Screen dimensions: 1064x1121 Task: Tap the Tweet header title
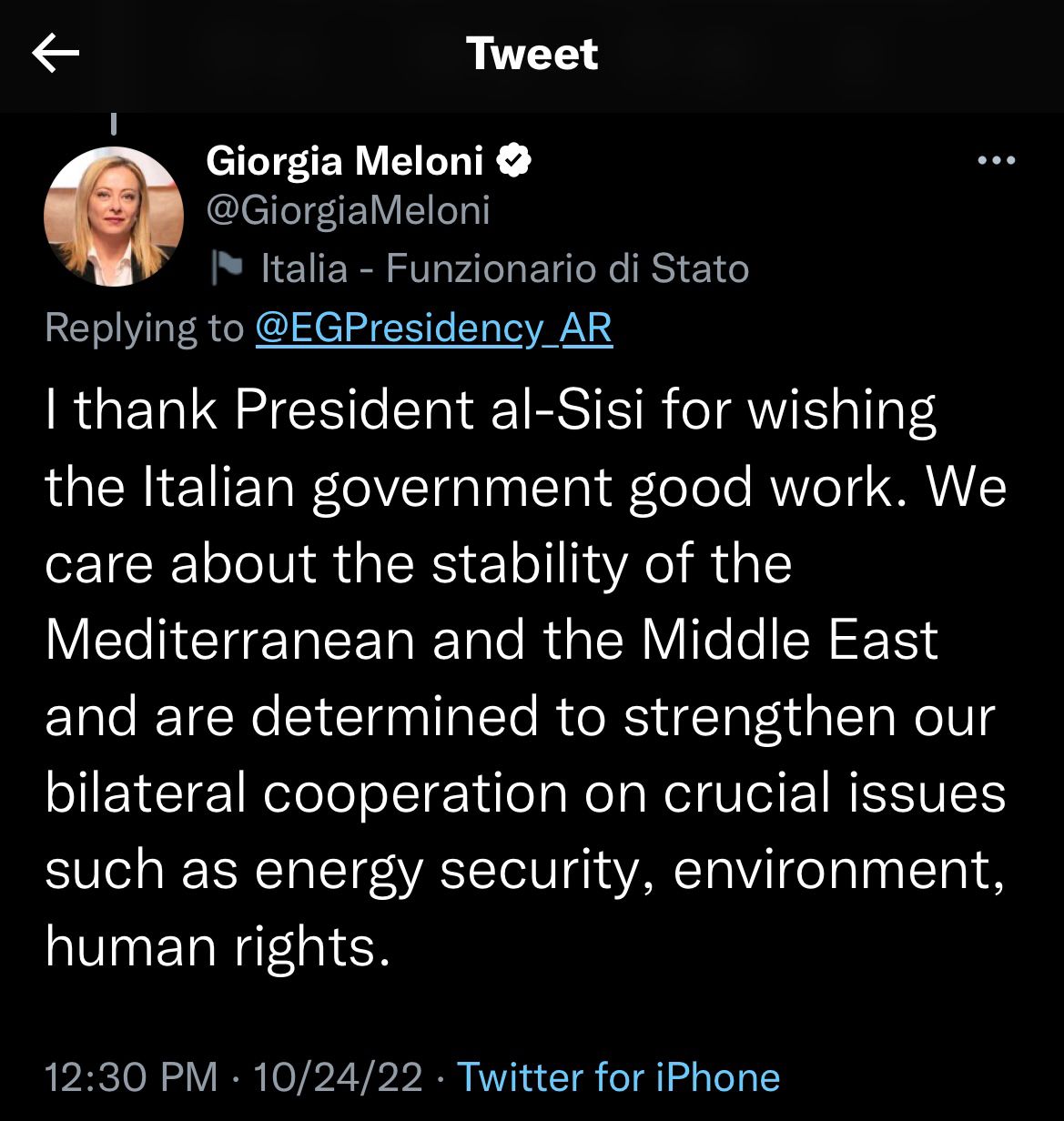tap(532, 55)
